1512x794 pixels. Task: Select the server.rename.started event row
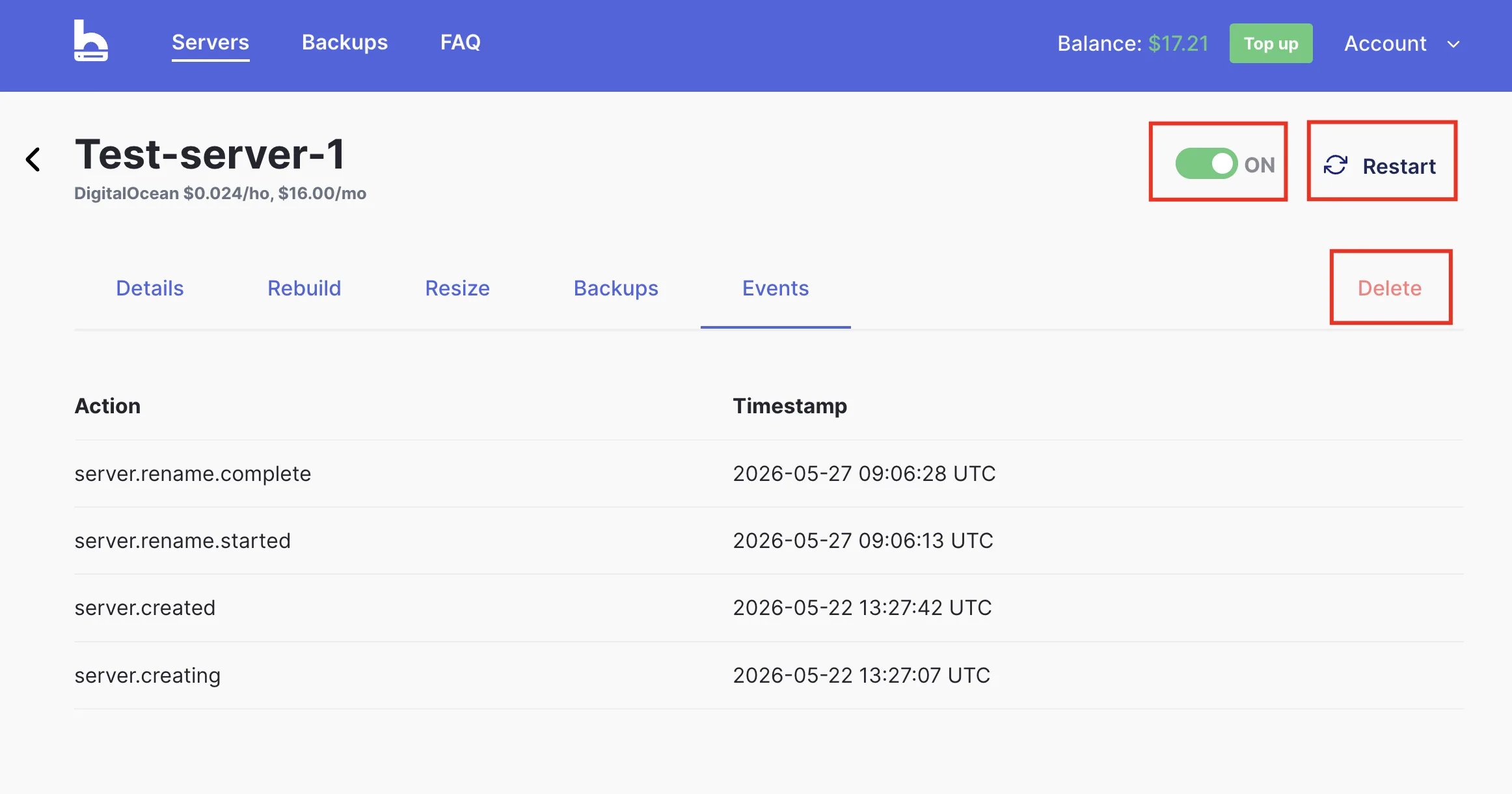(769, 540)
